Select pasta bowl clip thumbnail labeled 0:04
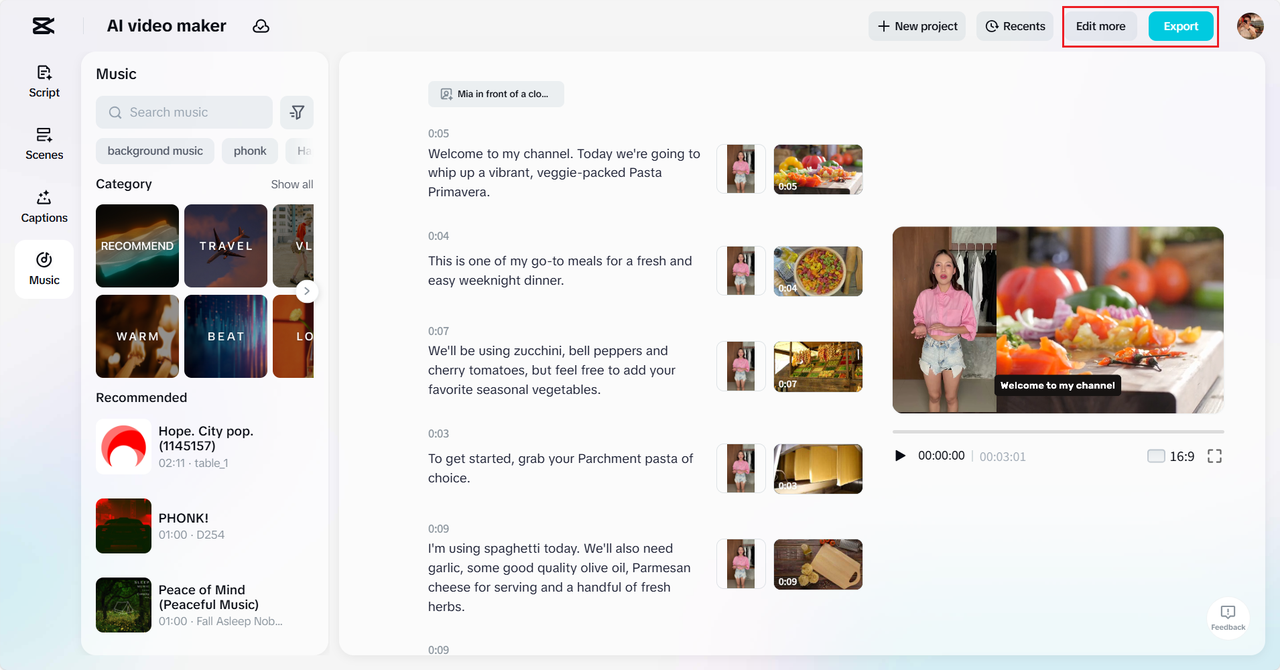Image resolution: width=1280 pixels, height=670 pixels. click(x=818, y=271)
